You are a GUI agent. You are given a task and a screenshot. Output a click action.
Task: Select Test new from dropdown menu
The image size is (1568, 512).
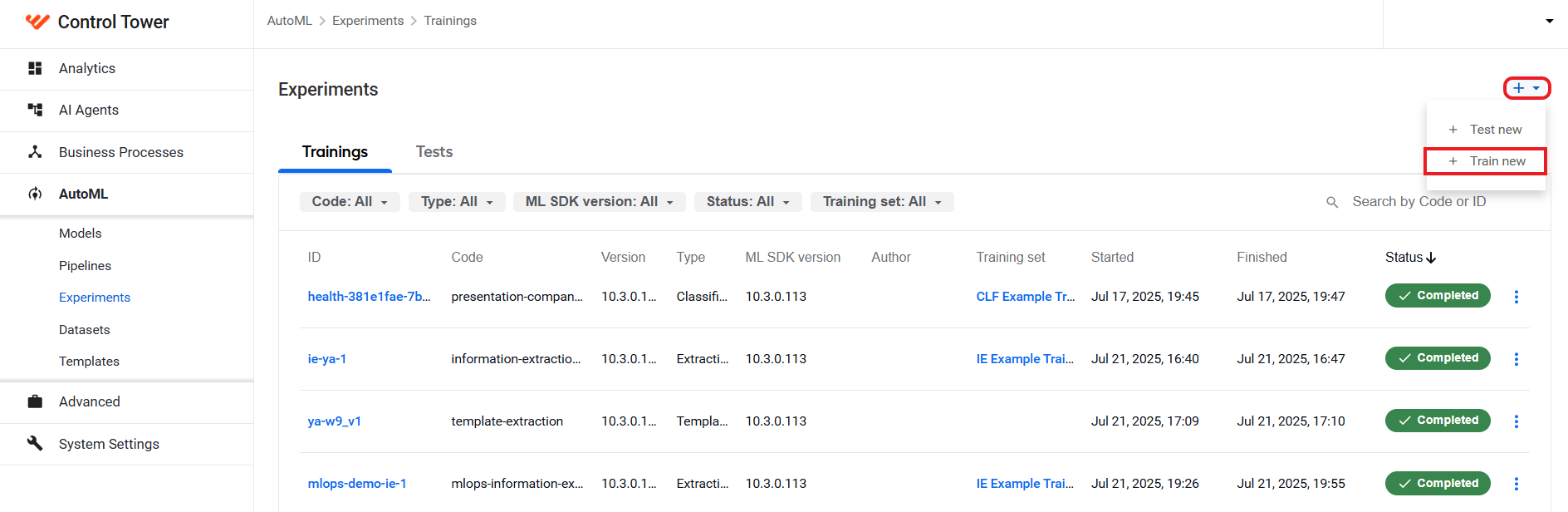1486,130
